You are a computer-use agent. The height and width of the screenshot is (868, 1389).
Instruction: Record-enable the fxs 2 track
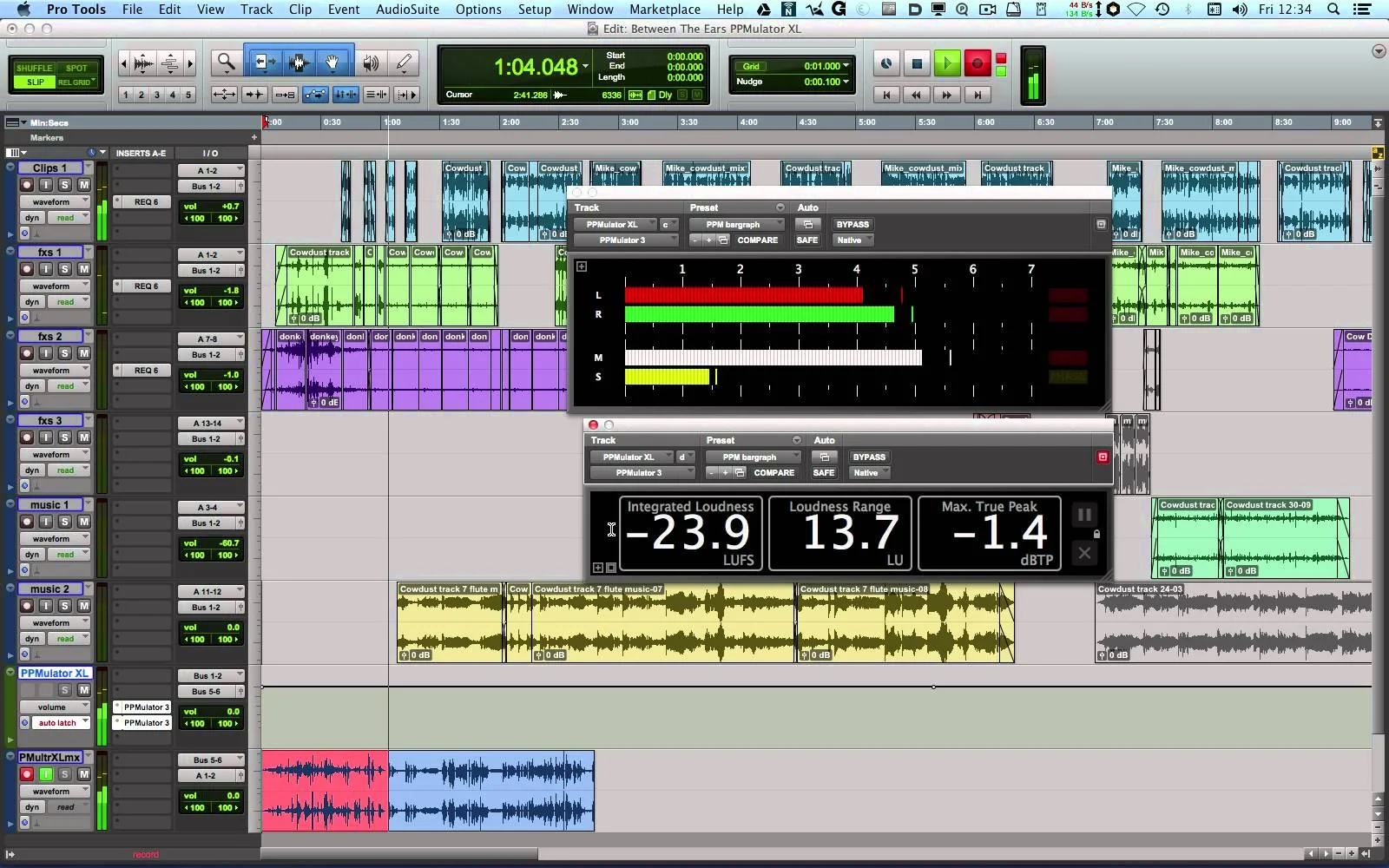point(27,353)
